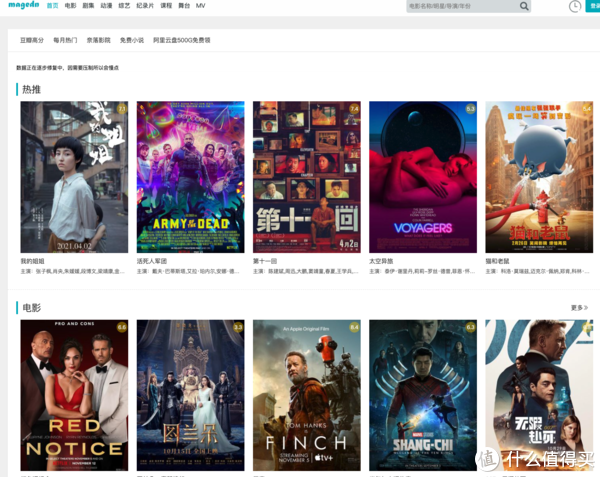
Task: Click the 豆瓣高分 link
Action: [32, 40]
